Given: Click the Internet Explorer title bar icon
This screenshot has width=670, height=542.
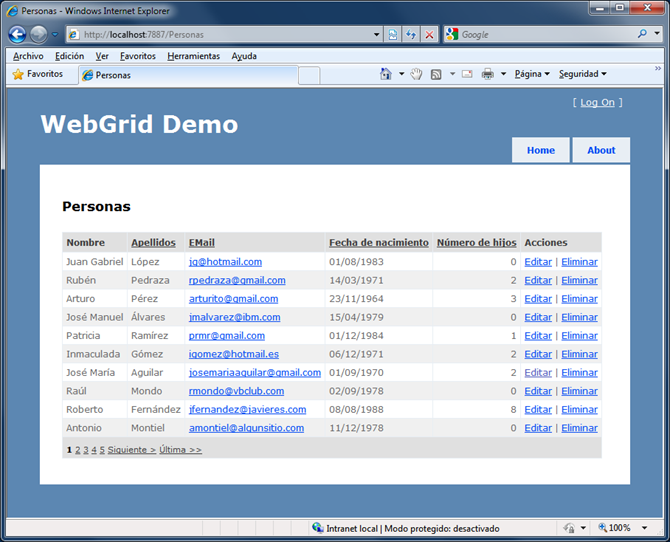Looking at the screenshot, I should [12, 11].
